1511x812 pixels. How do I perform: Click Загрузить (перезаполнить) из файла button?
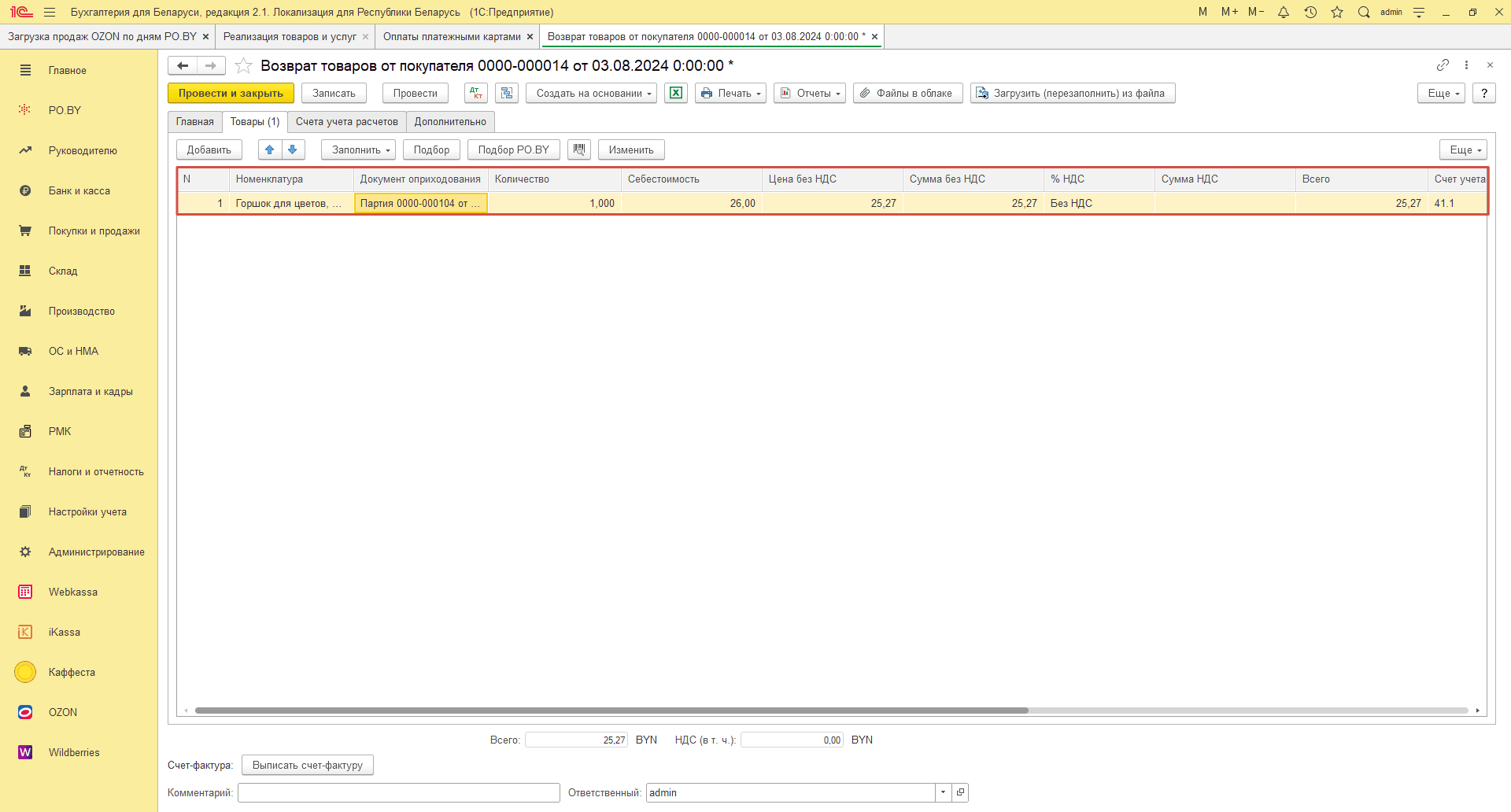1073,93
